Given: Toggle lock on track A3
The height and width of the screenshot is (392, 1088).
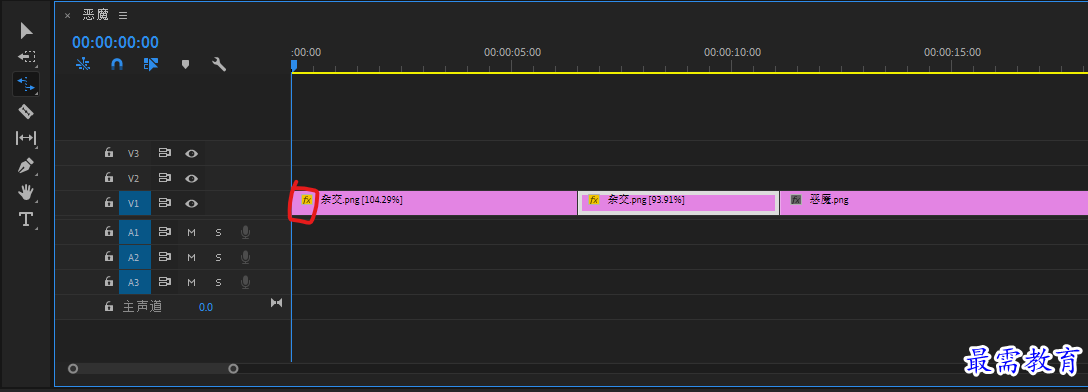Looking at the screenshot, I should tap(108, 282).
